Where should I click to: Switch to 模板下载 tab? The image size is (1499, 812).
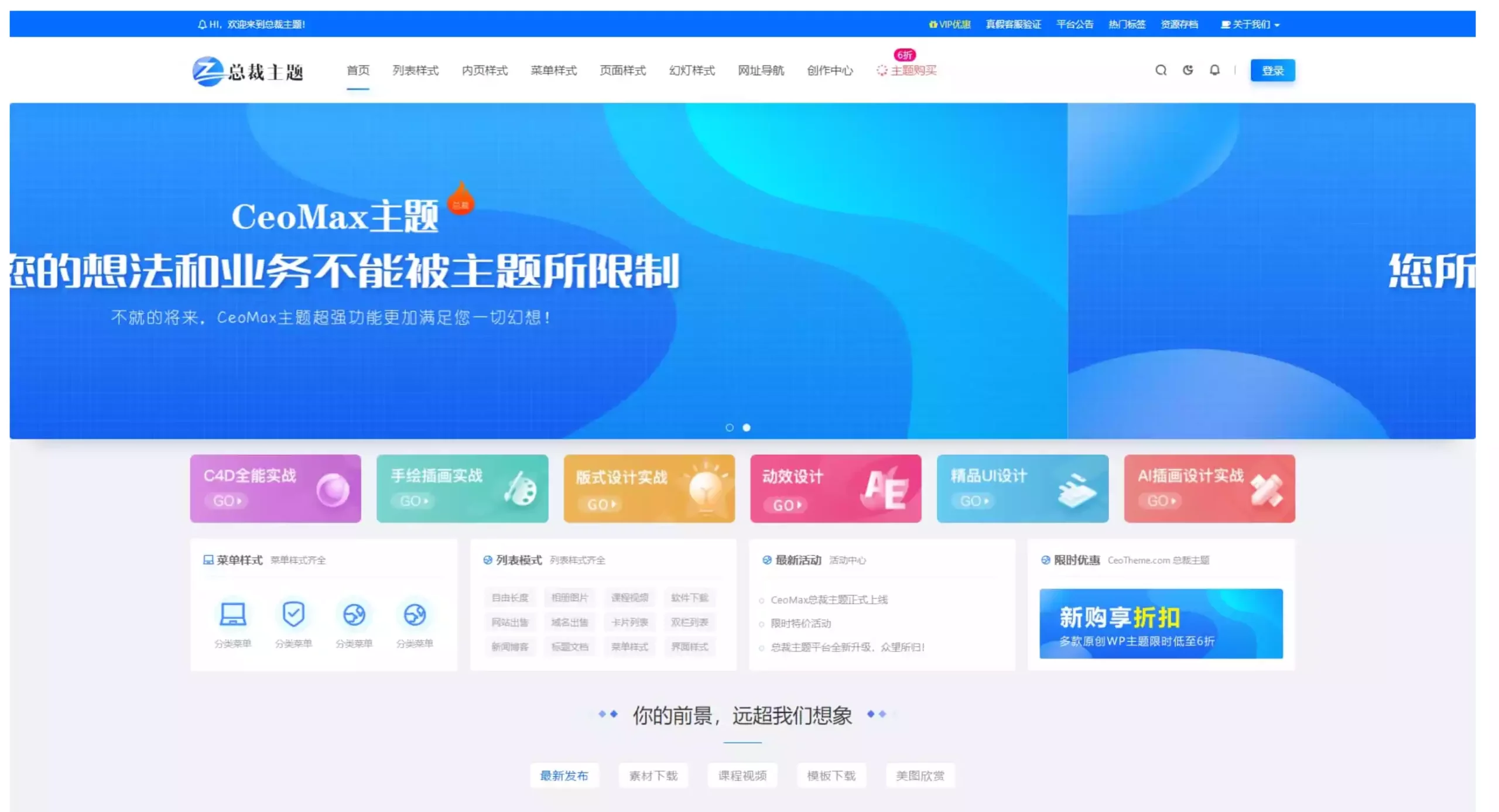click(831, 775)
